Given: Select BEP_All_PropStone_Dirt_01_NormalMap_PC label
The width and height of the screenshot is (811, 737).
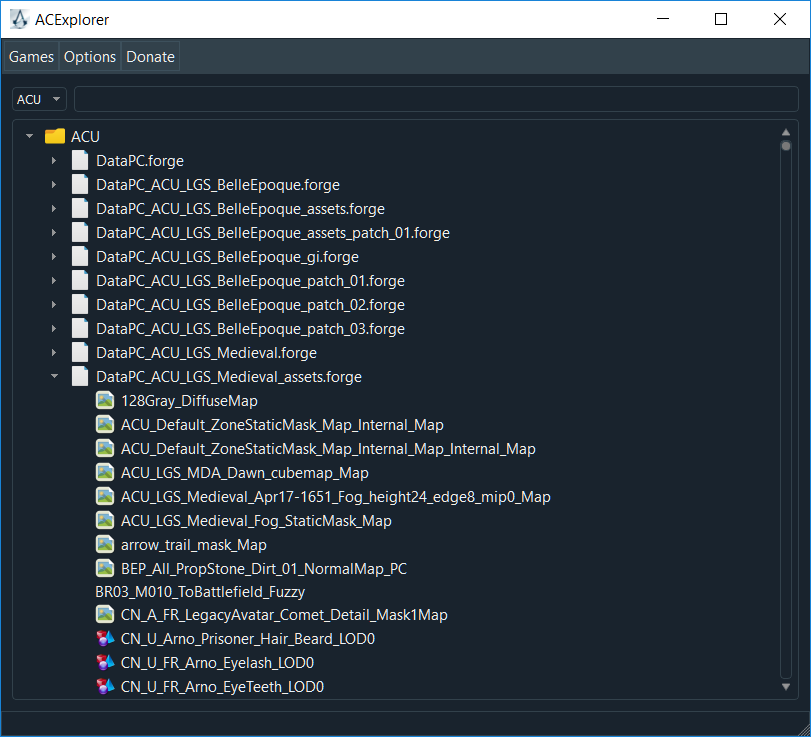Looking at the screenshot, I should pyautogui.click(x=264, y=569).
